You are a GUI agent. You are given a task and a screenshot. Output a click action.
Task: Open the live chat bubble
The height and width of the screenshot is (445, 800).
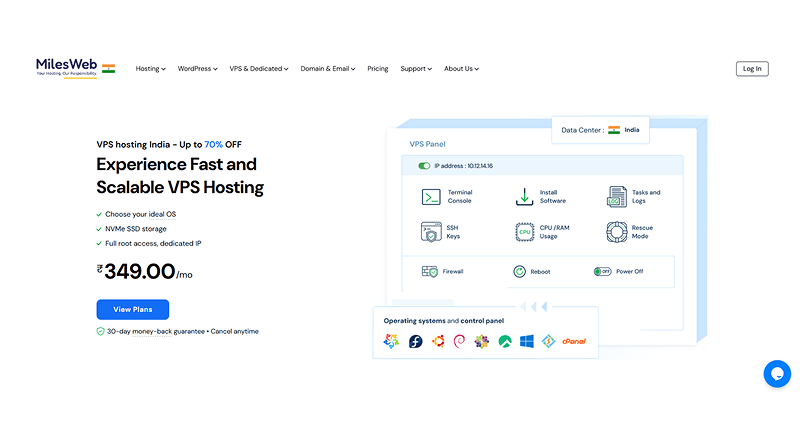777,374
